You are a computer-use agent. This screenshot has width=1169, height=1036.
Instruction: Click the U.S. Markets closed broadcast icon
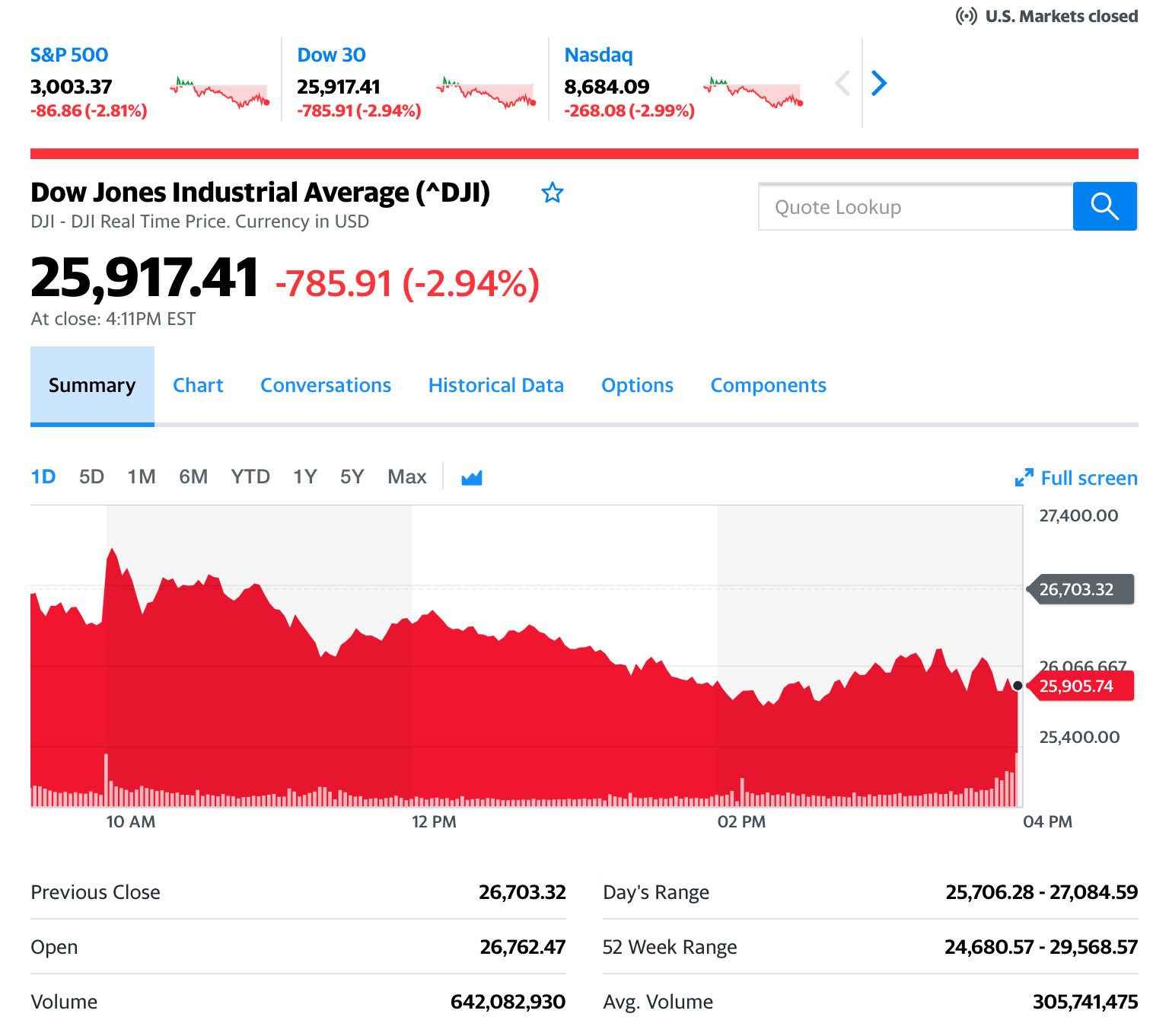pyautogui.click(x=967, y=16)
